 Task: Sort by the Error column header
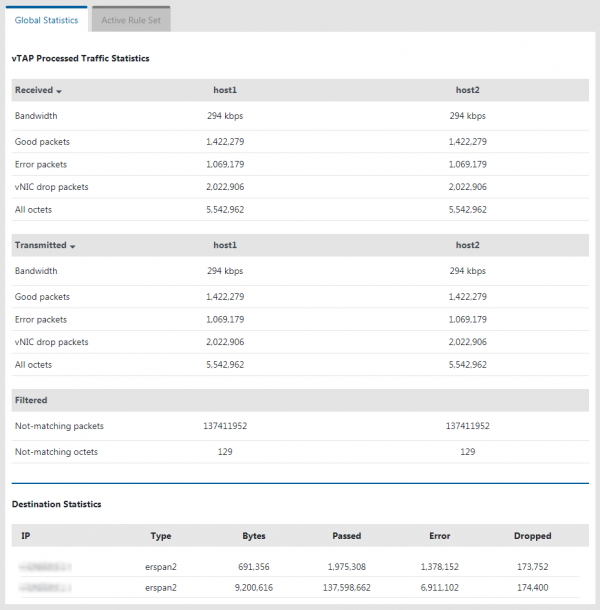438,536
